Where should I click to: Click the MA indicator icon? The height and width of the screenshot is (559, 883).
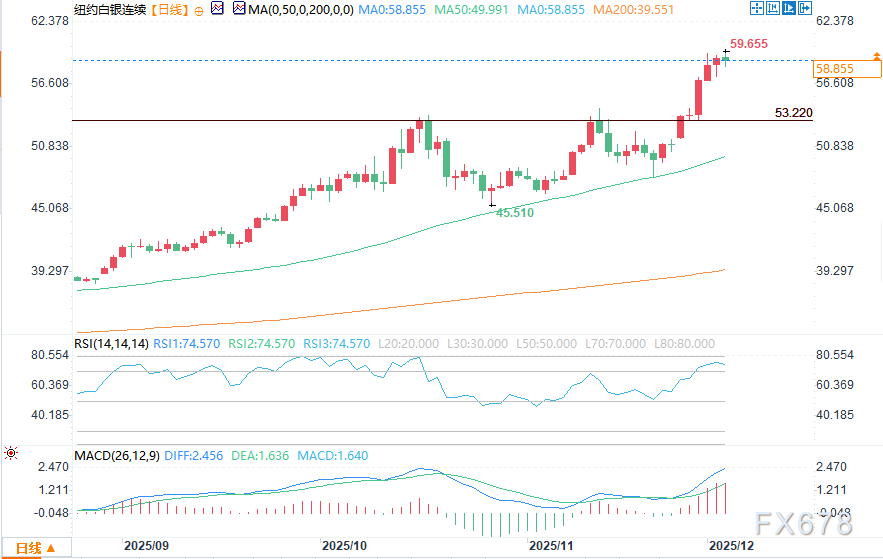[237, 9]
